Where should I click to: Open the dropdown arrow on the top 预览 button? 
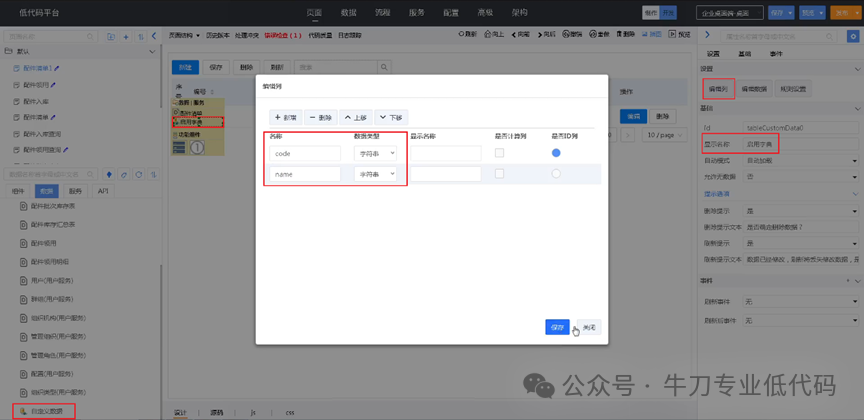pyautogui.click(x=822, y=13)
